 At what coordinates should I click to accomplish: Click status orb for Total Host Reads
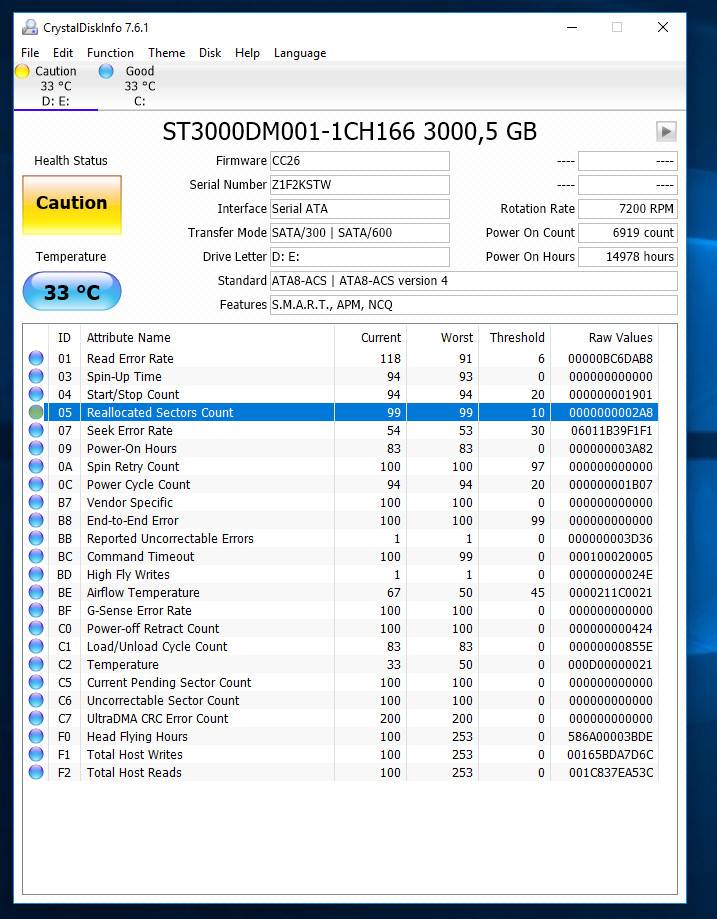(36, 772)
